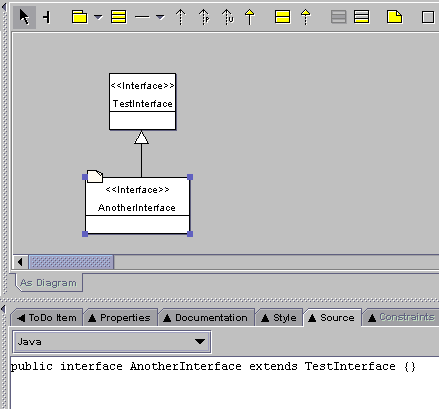Viewport: 439px width, 409px height.
Task: Open dropdown next to Association line
Action: coord(160,17)
